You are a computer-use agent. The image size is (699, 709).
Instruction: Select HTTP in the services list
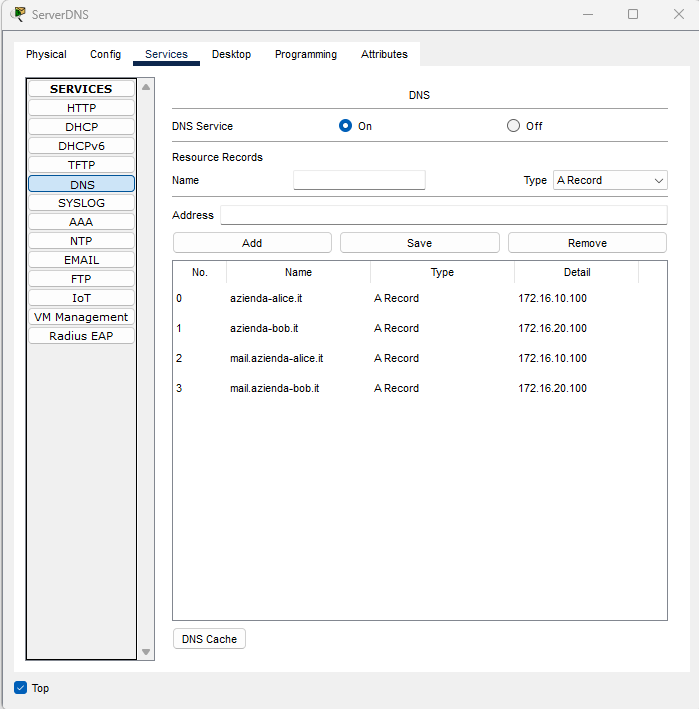pos(81,108)
